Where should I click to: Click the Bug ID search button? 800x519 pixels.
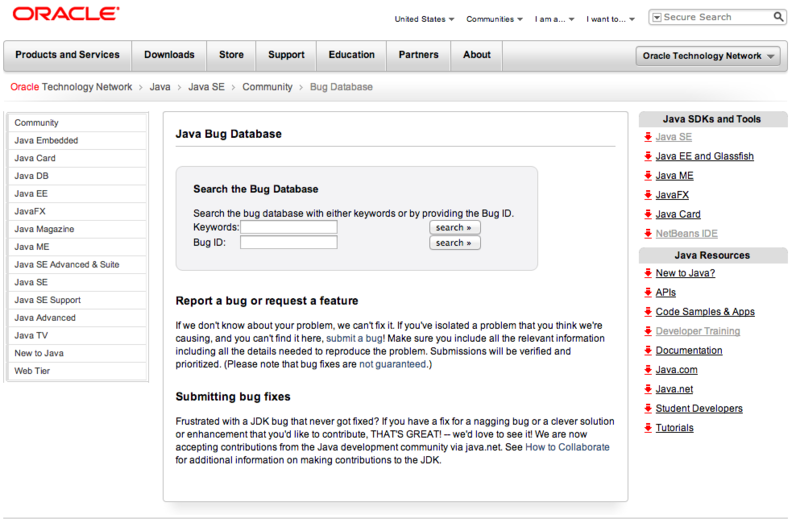[x=455, y=243]
